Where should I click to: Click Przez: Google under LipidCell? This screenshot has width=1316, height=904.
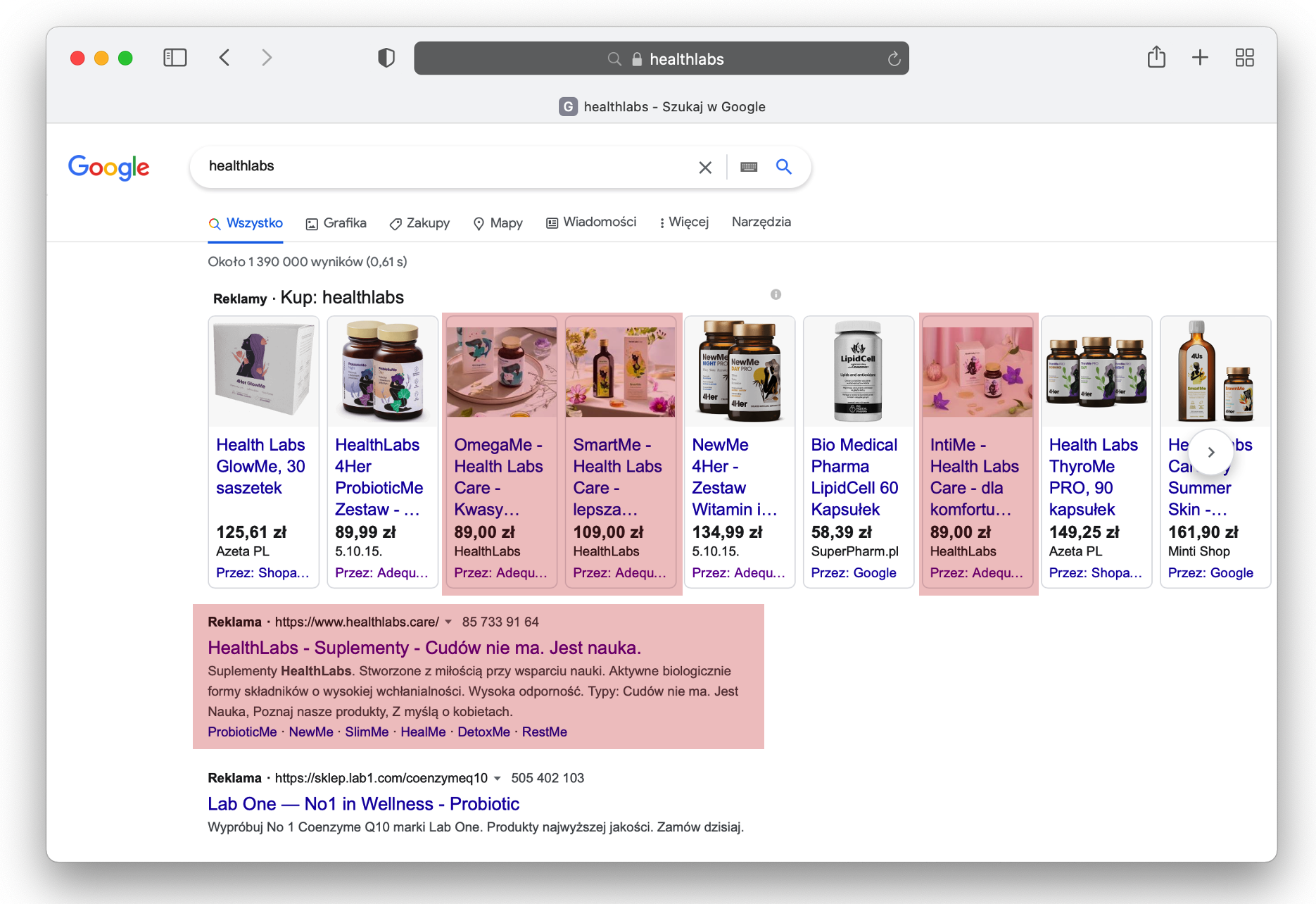pyautogui.click(x=854, y=573)
